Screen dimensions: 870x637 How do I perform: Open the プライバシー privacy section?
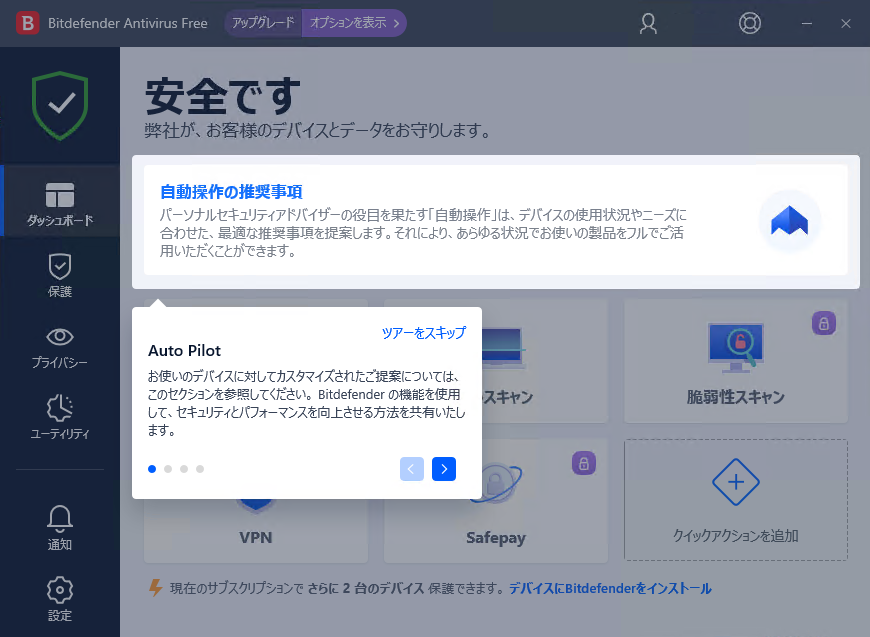coord(60,347)
